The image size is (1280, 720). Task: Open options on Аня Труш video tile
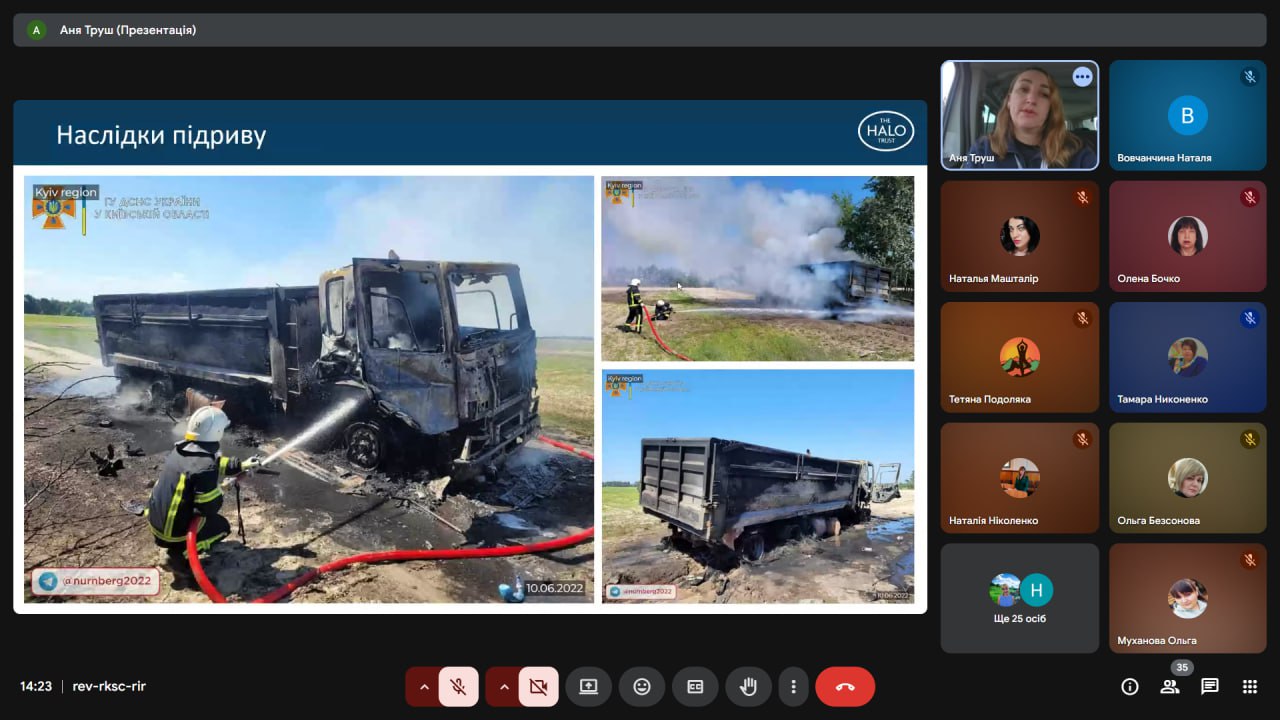[1082, 77]
